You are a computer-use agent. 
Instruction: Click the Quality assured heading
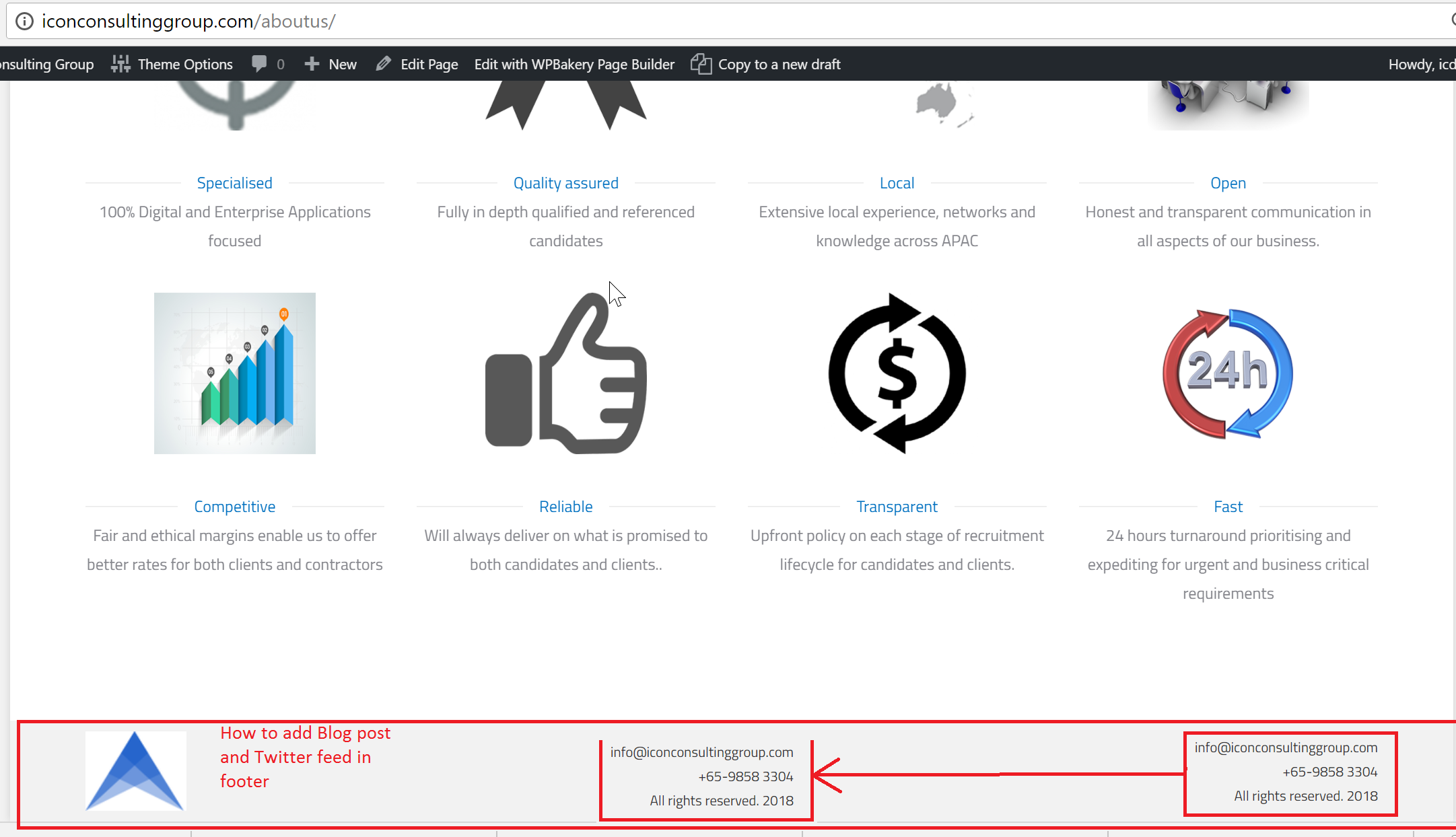[x=565, y=183]
